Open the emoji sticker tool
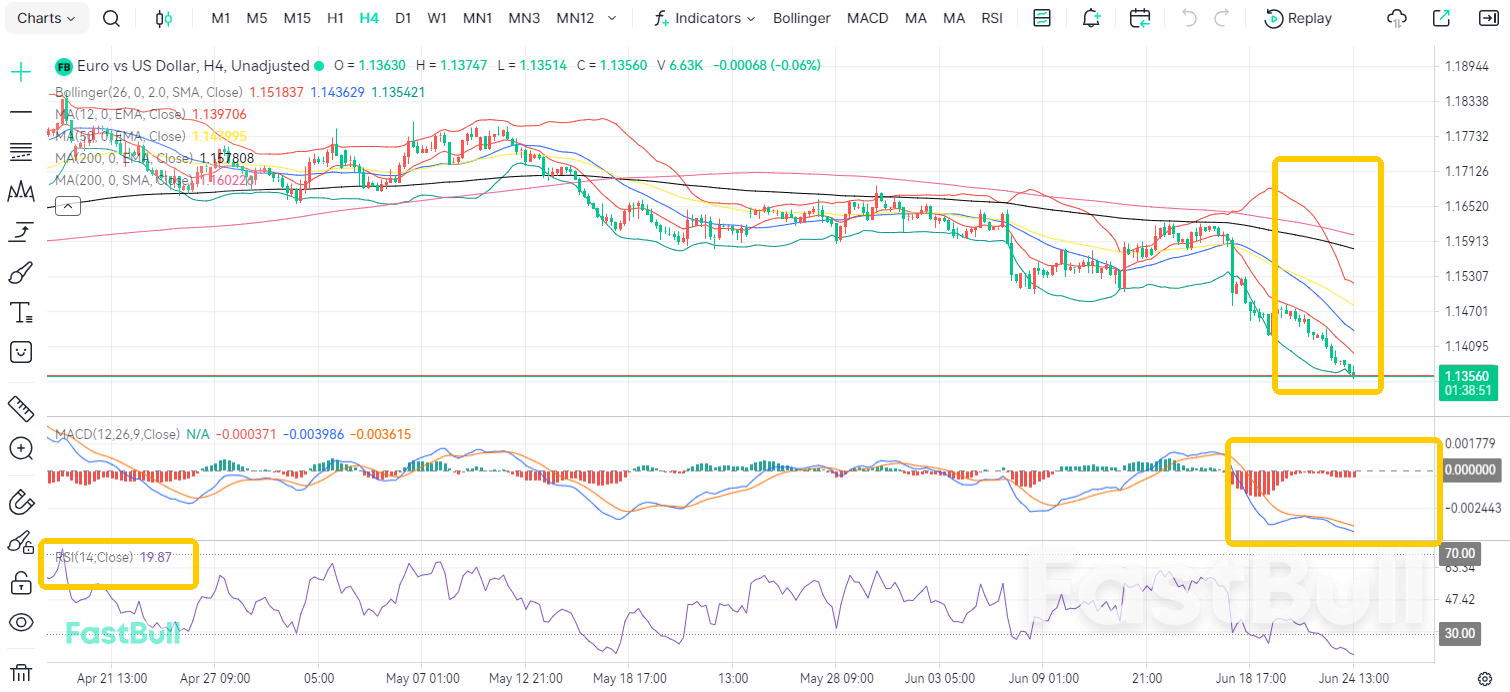Viewport: 1510px width, 692px height. [x=21, y=352]
